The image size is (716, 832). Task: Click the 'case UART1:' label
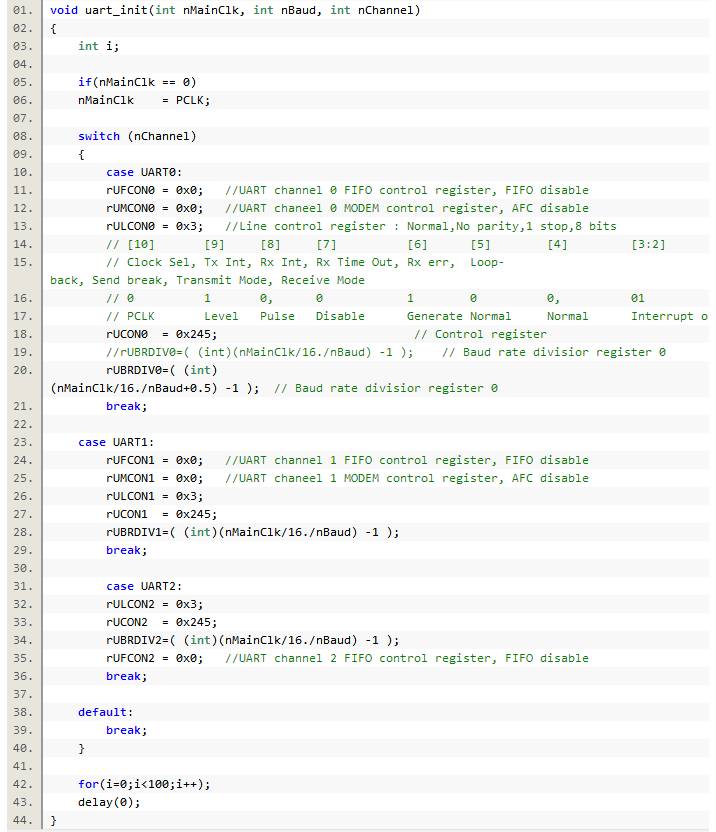click(x=116, y=443)
